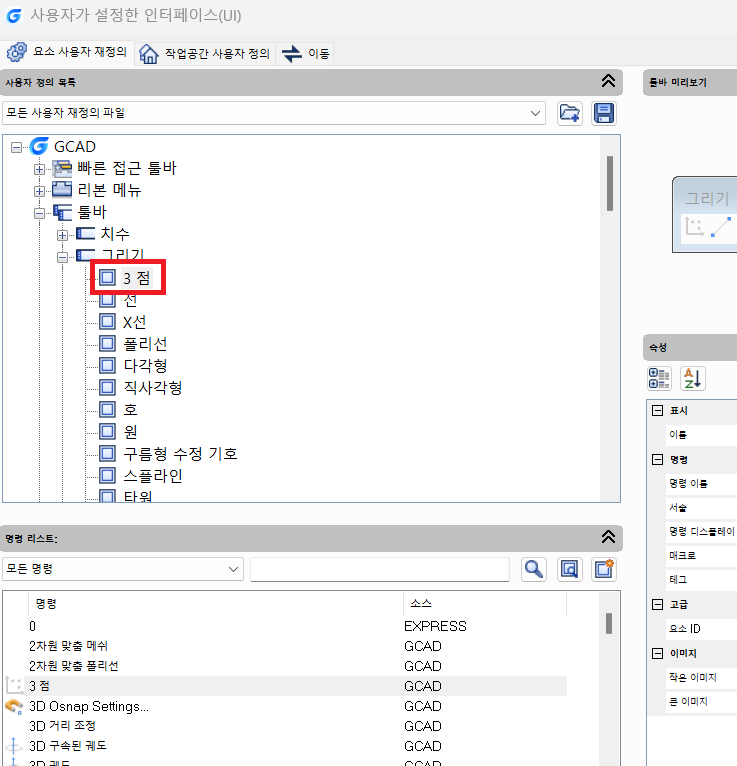The image size is (737, 766).
Task: Click the magnifier search icon in command list
Action: pyautogui.click(x=535, y=569)
